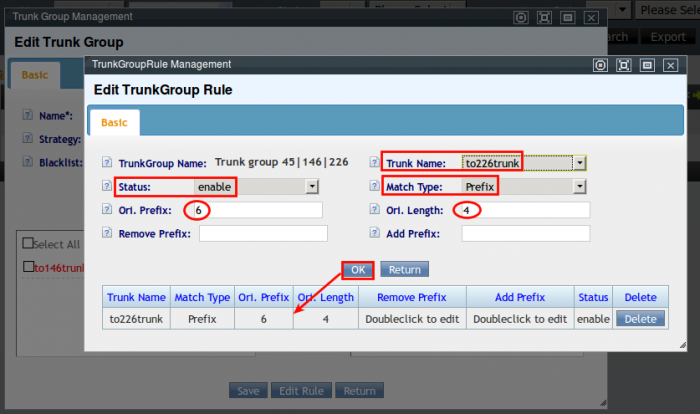Click help icon beside Remove Prefix label
This screenshot has height=414, width=700.
pyautogui.click(x=108, y=234)
